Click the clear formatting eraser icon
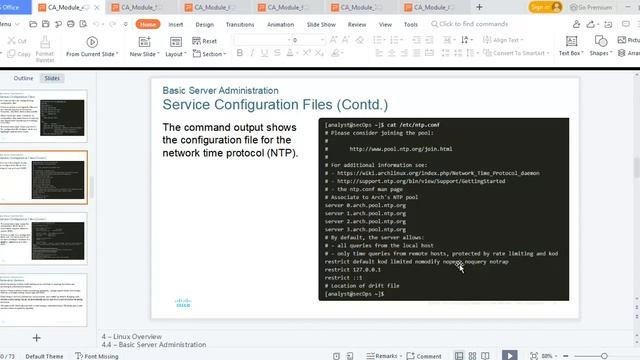Screen dimensions: 640x360 360,40
